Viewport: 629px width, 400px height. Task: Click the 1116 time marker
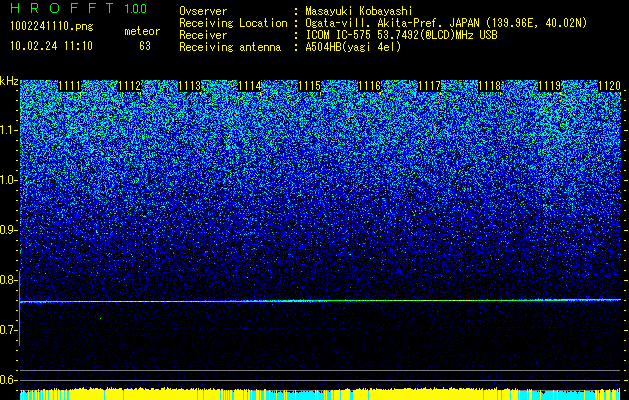tap(369, 86)
